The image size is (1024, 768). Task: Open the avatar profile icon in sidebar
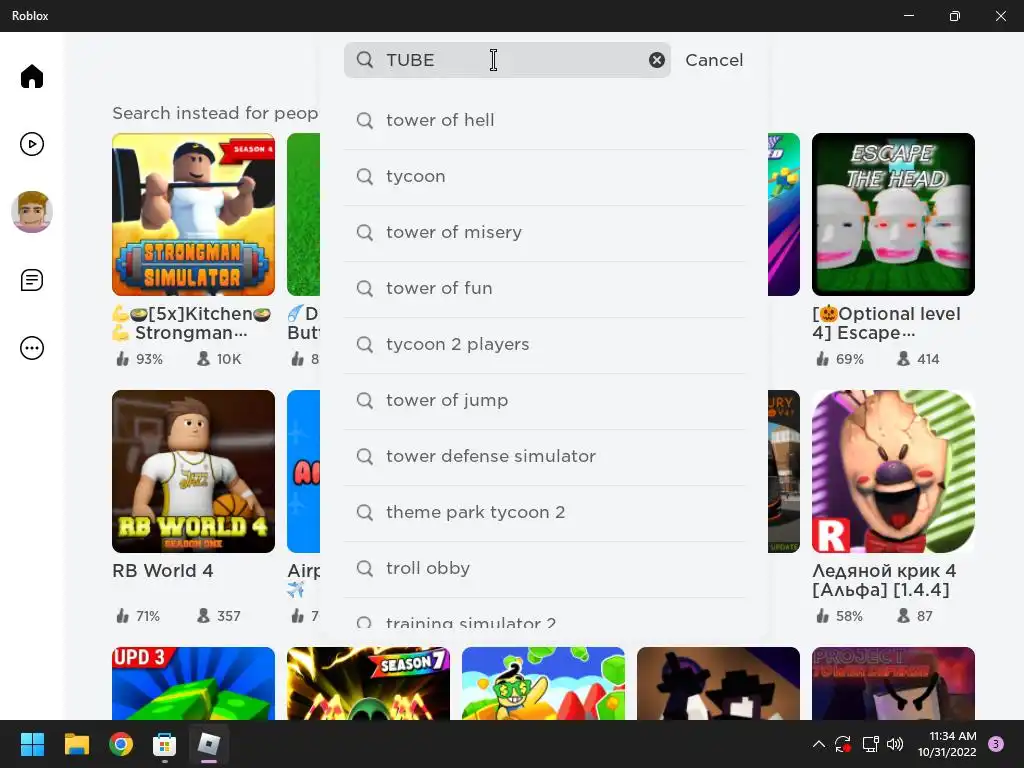31,212
